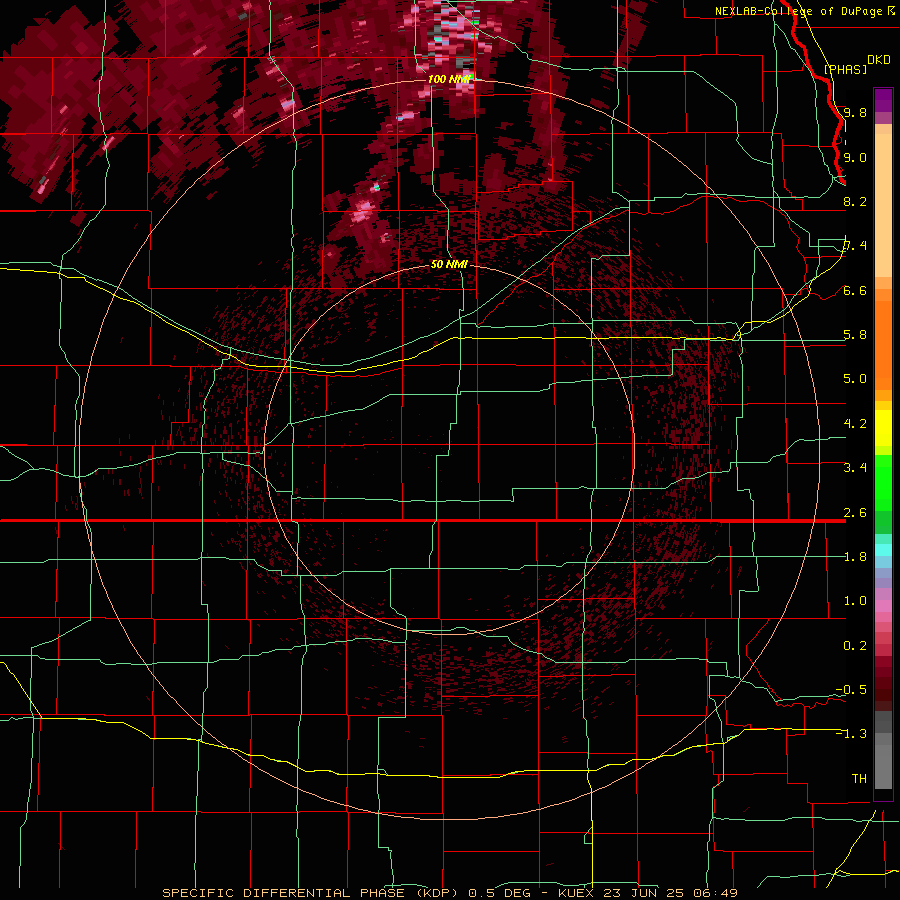The width and height of the screenshot is (900, 900).
Task: Click the 1.8 value on the color scale
Action: click(855, 557)
